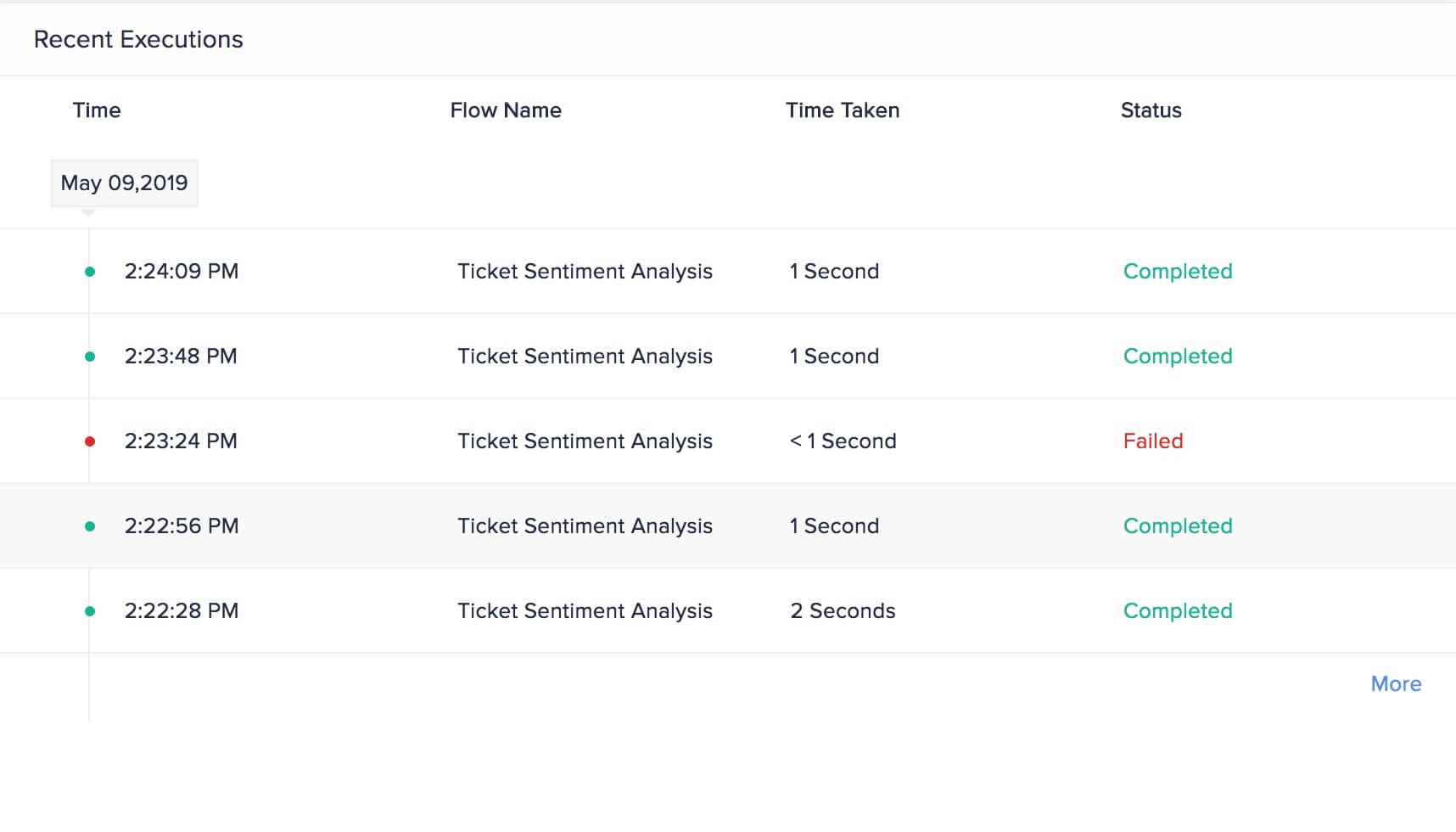Click the '2 Seconds' time taken value
Viewport: 1456px width, 832px height.
pos(843,611)
